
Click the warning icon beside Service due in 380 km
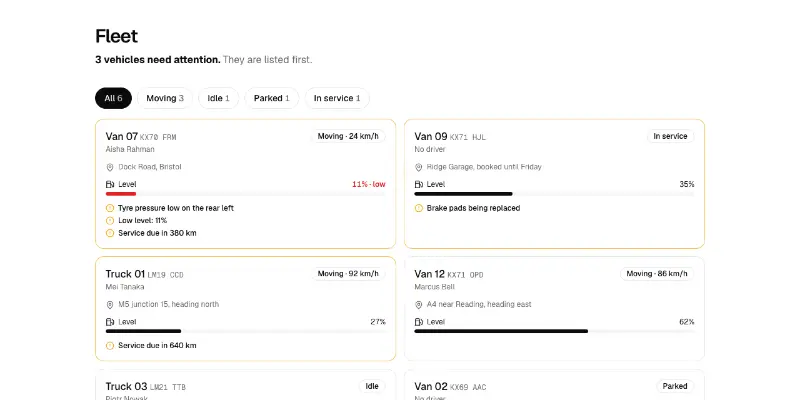110,233
